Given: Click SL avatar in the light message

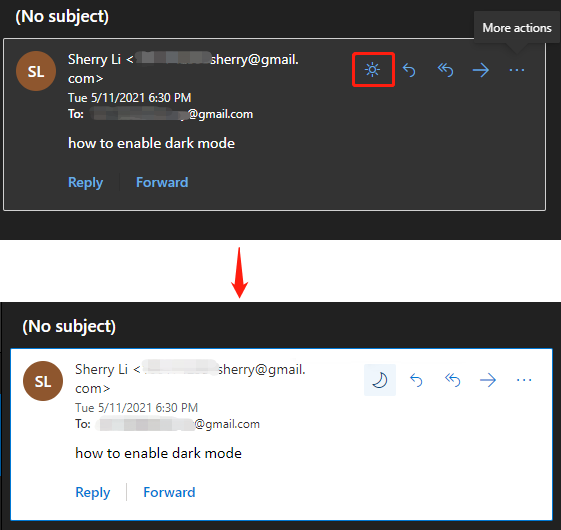Looking at the screenshot, I should pyautogui.click(x=43, y=381).
